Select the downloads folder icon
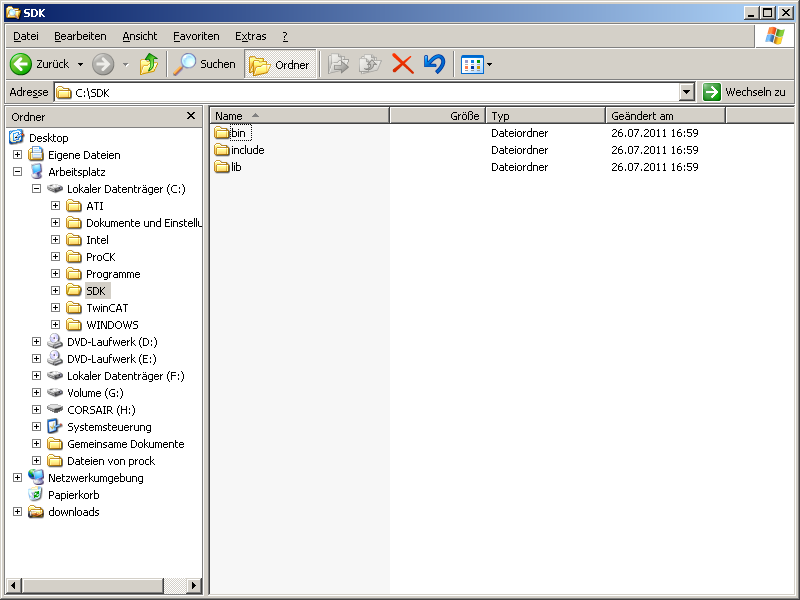The width and height of the screenshot is (800, 600). (36, 512)
